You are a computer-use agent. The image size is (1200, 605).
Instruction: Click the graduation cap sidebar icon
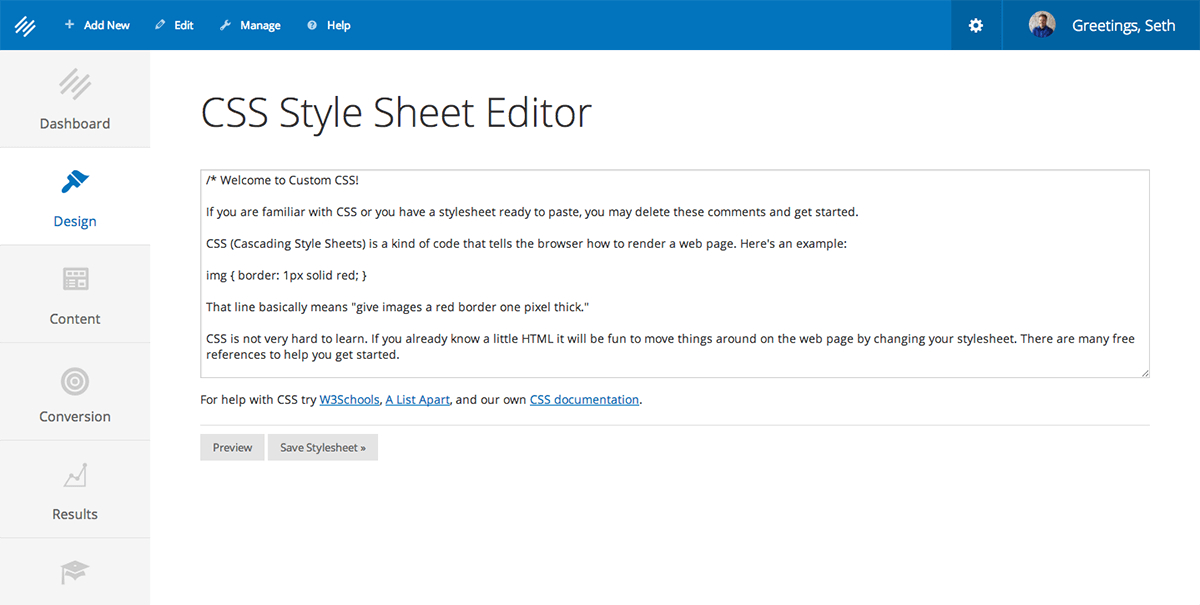tap(75, 572)
